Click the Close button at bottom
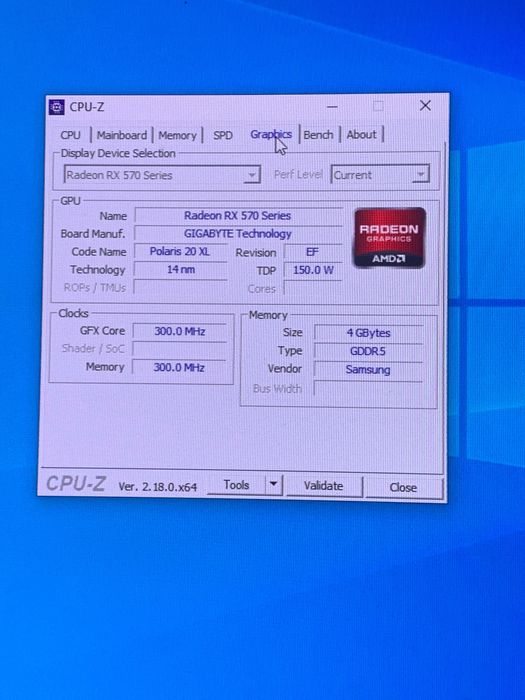This screenshot has width=525, height=700. (403, 487)
